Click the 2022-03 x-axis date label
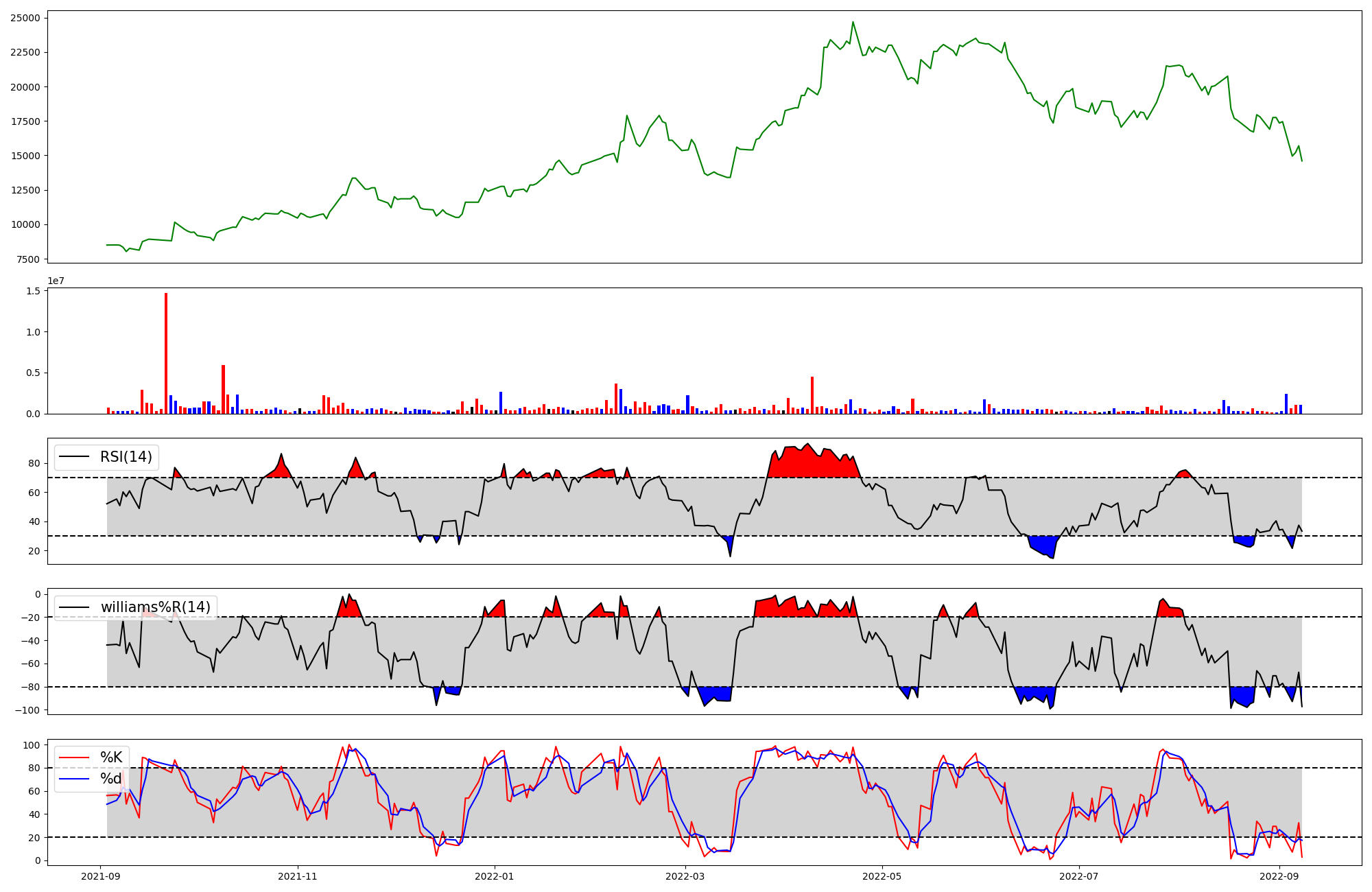Viewport: 1372px width, 892px height. 685,876
